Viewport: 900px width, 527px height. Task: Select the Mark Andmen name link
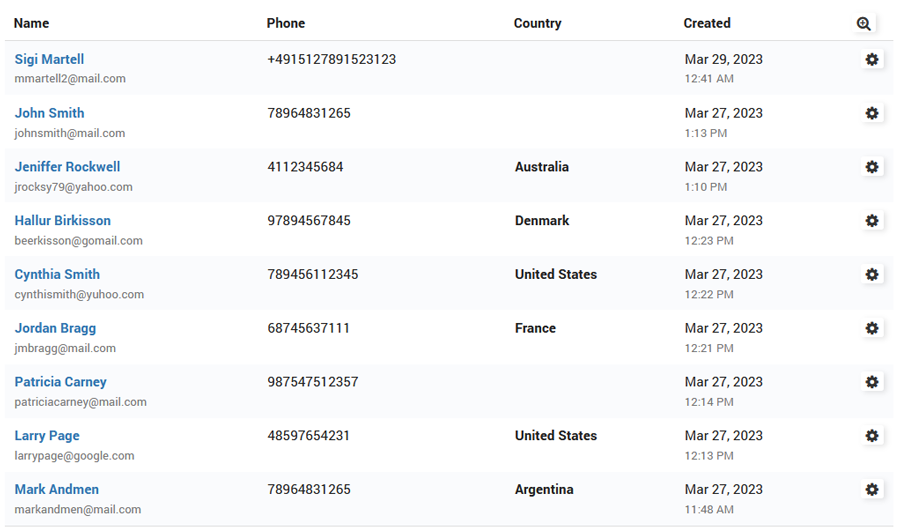point(56,489)
